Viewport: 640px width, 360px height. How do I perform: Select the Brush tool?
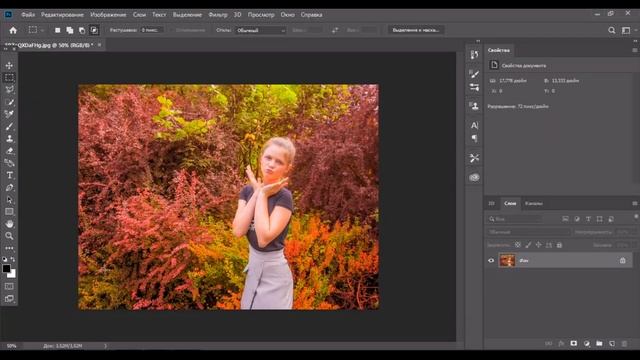9,127
